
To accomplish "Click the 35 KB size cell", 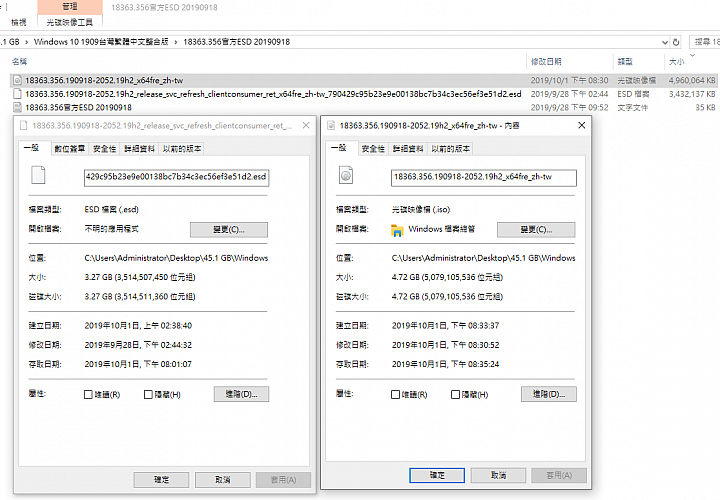I will 705,107.
